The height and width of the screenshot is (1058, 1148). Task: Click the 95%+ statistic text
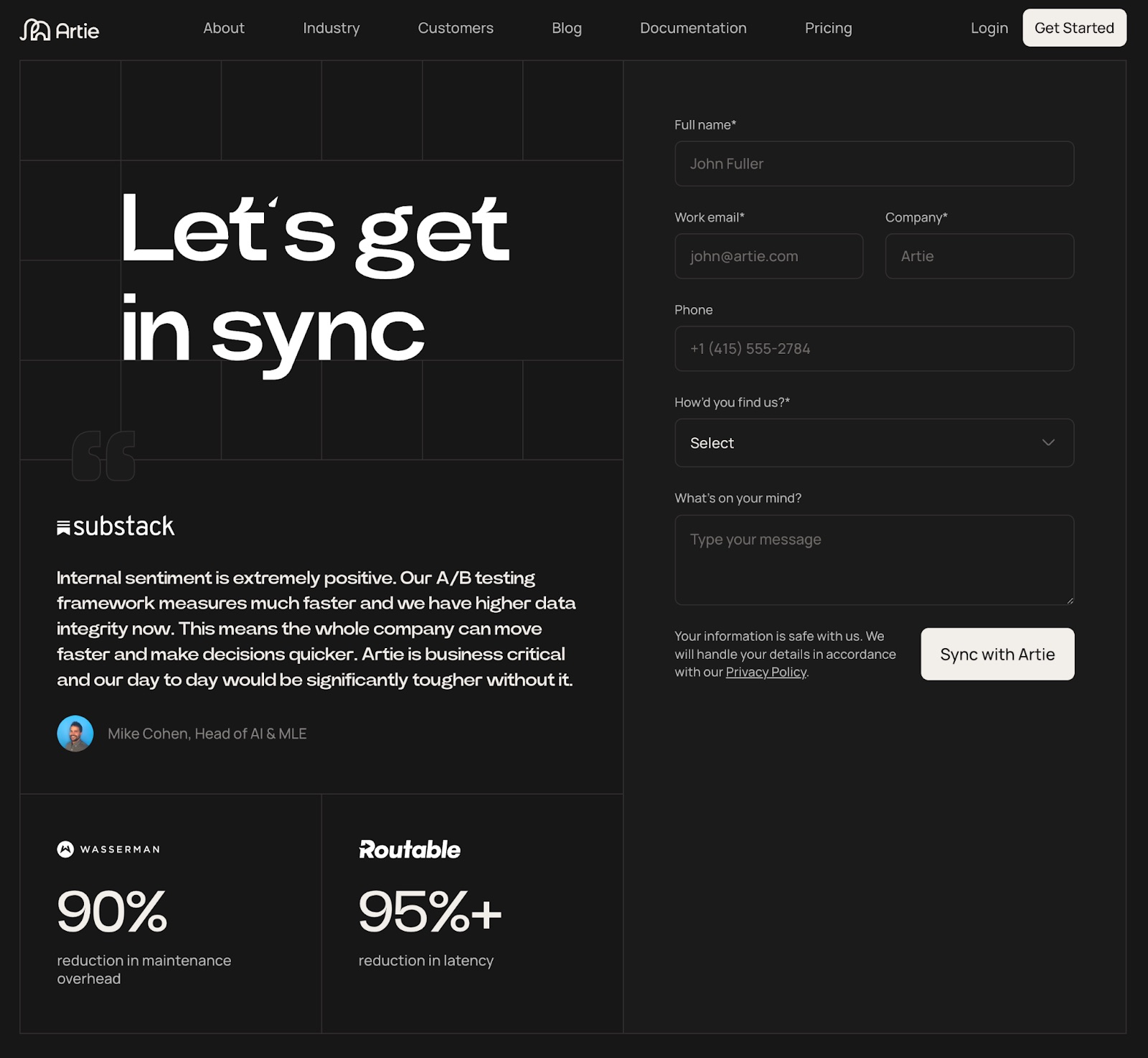430,911
